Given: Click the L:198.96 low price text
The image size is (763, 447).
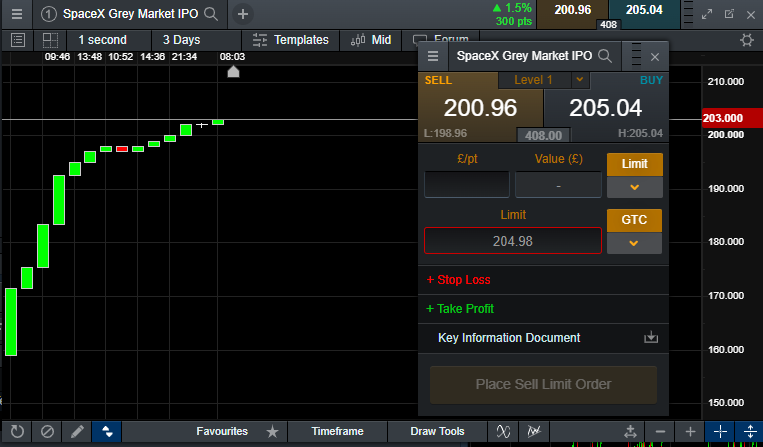Looking at the screenshot, I should 445,133.
